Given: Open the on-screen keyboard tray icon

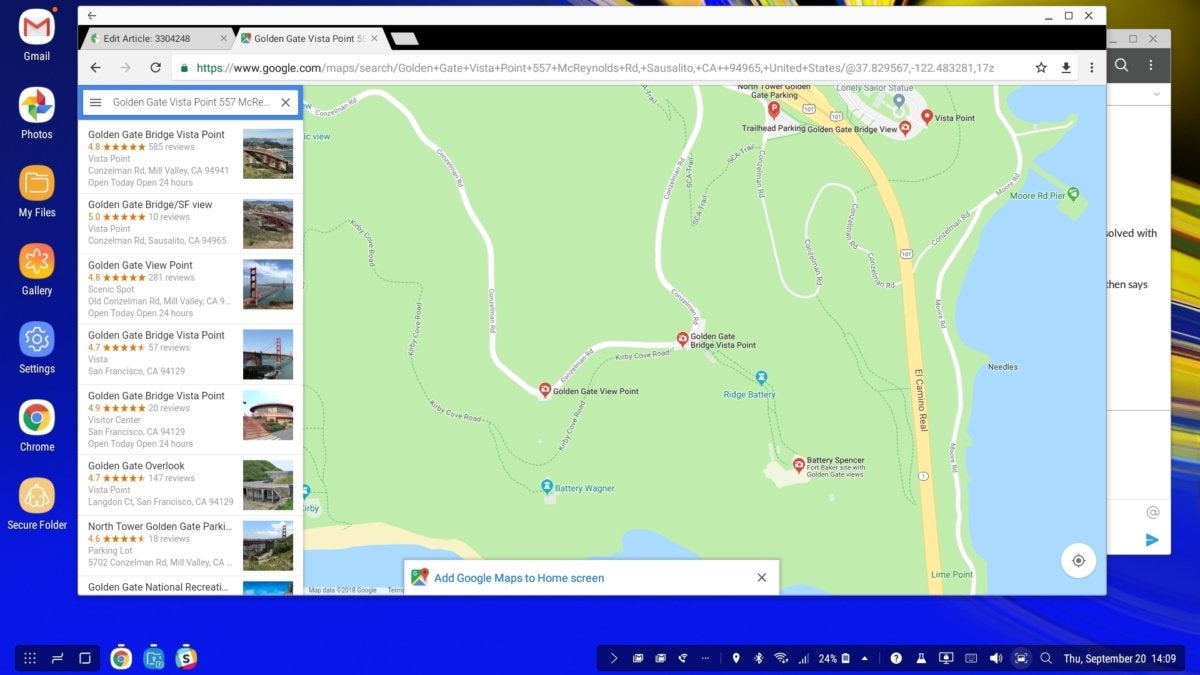Looking at the screenshot, I should pyautogui.click(x=971, y=658).
